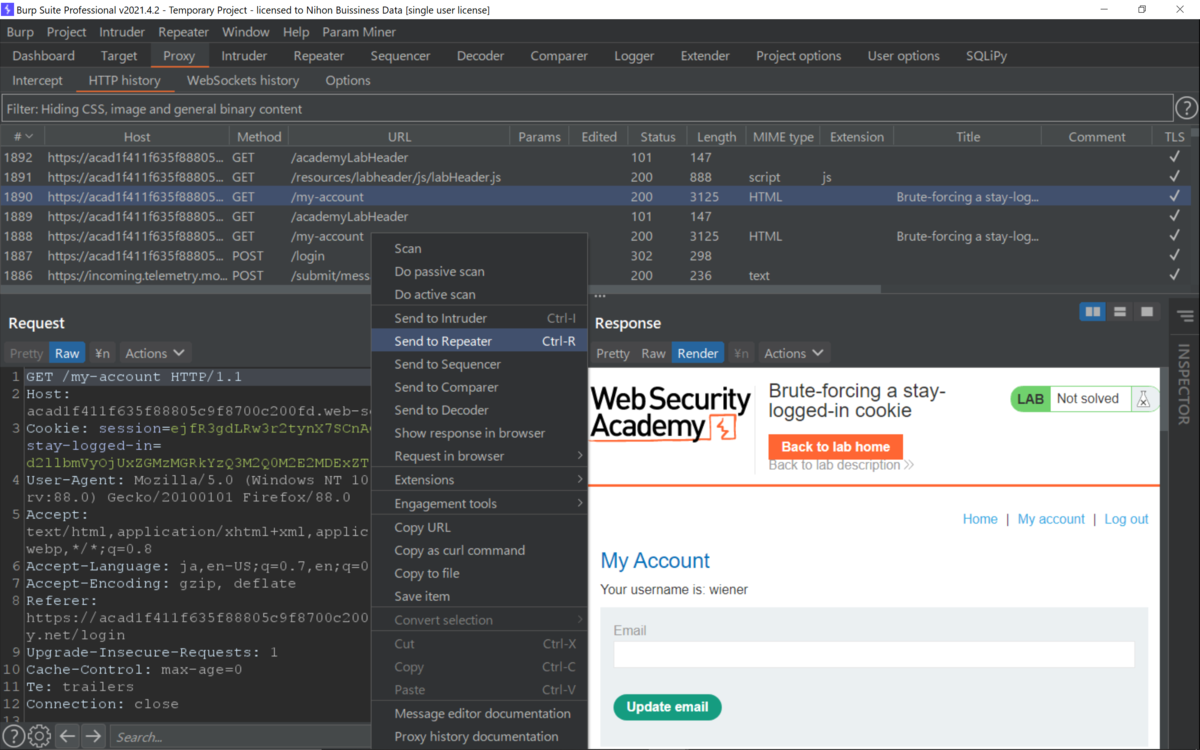Switch to stacked top-bottom layout icon
Screen dimensions: 1200x750
pos(1120,312)
